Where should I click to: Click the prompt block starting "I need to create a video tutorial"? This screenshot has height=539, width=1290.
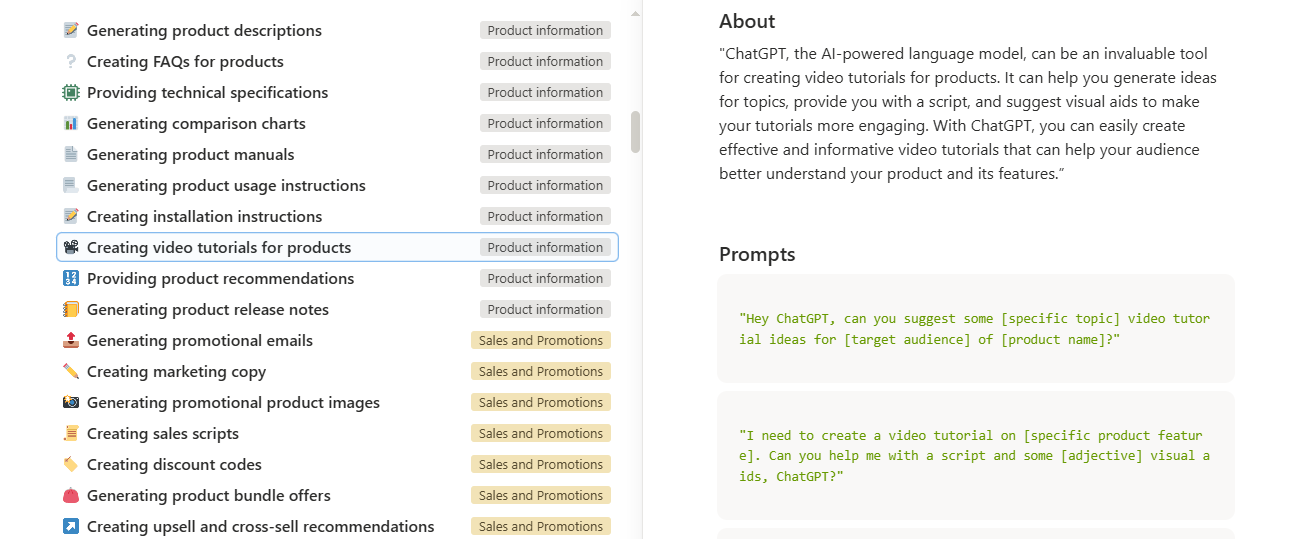[x=976, y=455]
